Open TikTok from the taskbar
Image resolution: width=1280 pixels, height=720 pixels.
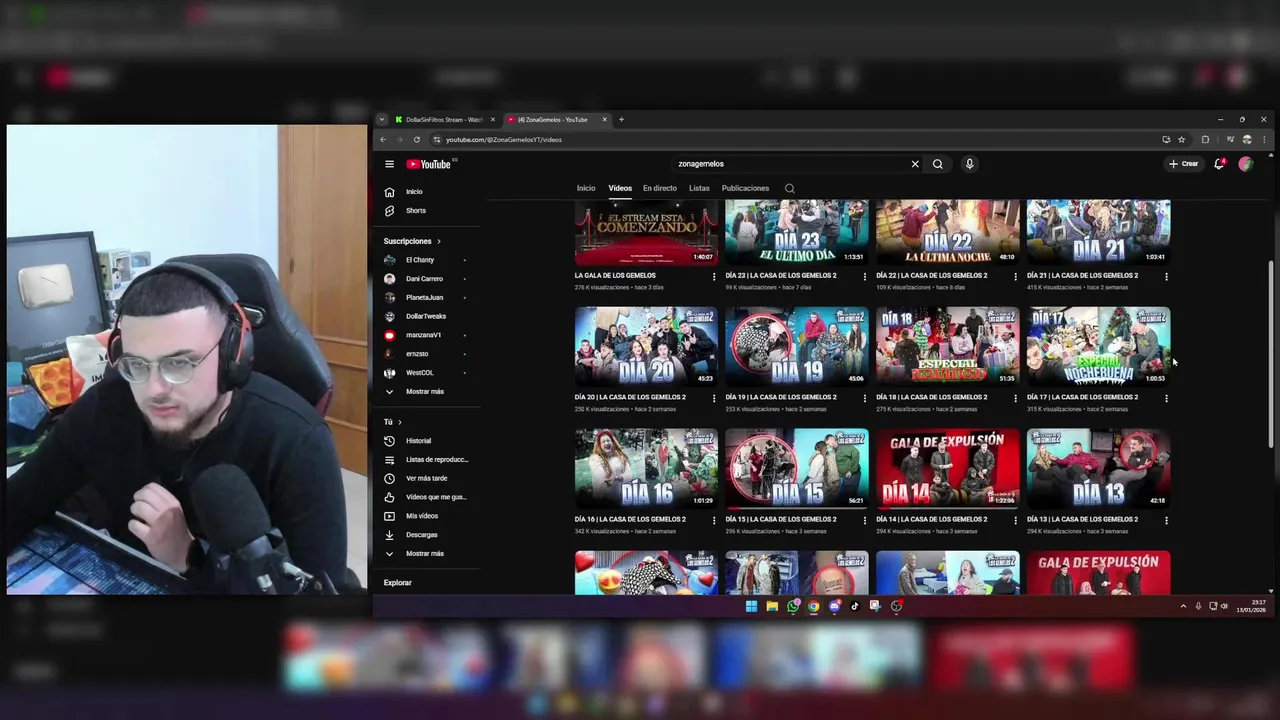click(x=855, y=606)
